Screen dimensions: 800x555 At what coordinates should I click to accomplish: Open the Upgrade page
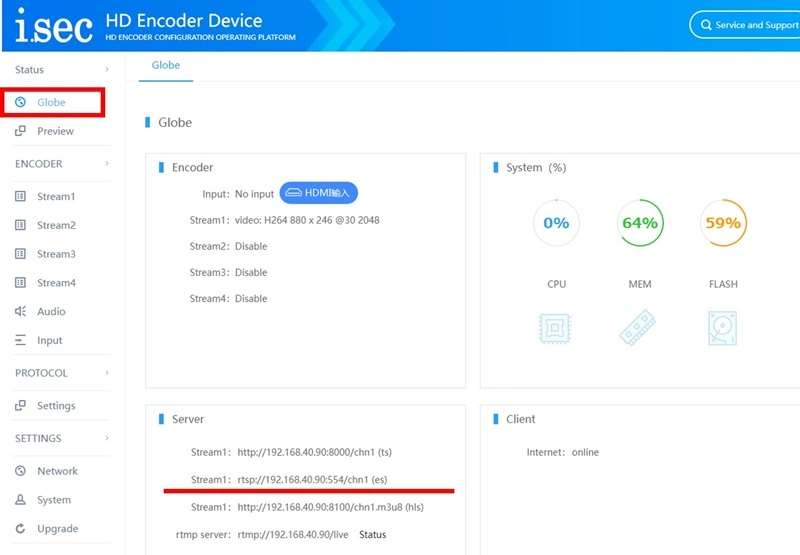pos(58,528)
